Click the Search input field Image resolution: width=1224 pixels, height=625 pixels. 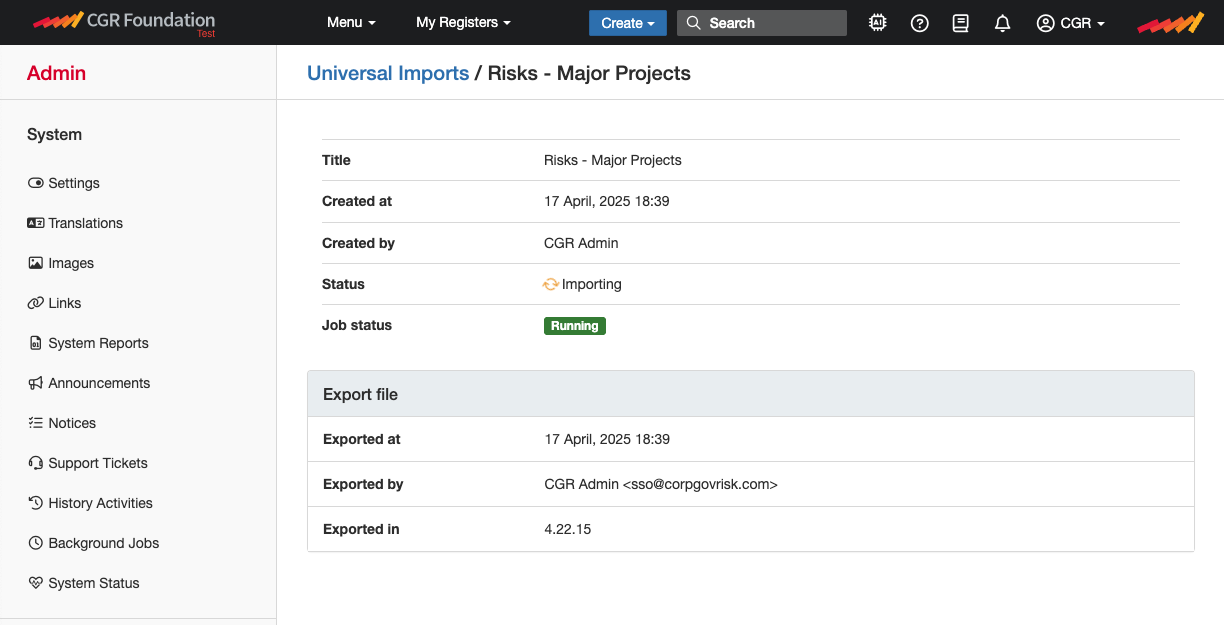762,23
